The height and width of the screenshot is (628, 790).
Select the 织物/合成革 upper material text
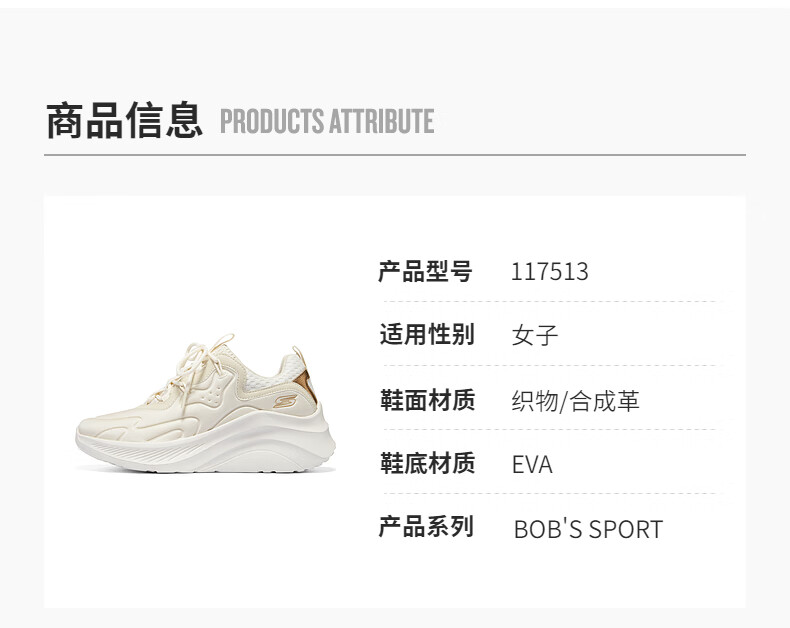click(575, 401)
